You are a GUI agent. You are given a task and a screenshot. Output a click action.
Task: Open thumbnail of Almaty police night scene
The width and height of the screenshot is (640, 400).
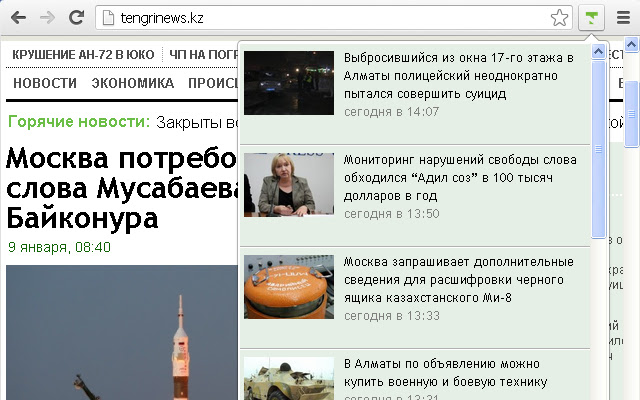pyautogui.click(x=289, y=83)
